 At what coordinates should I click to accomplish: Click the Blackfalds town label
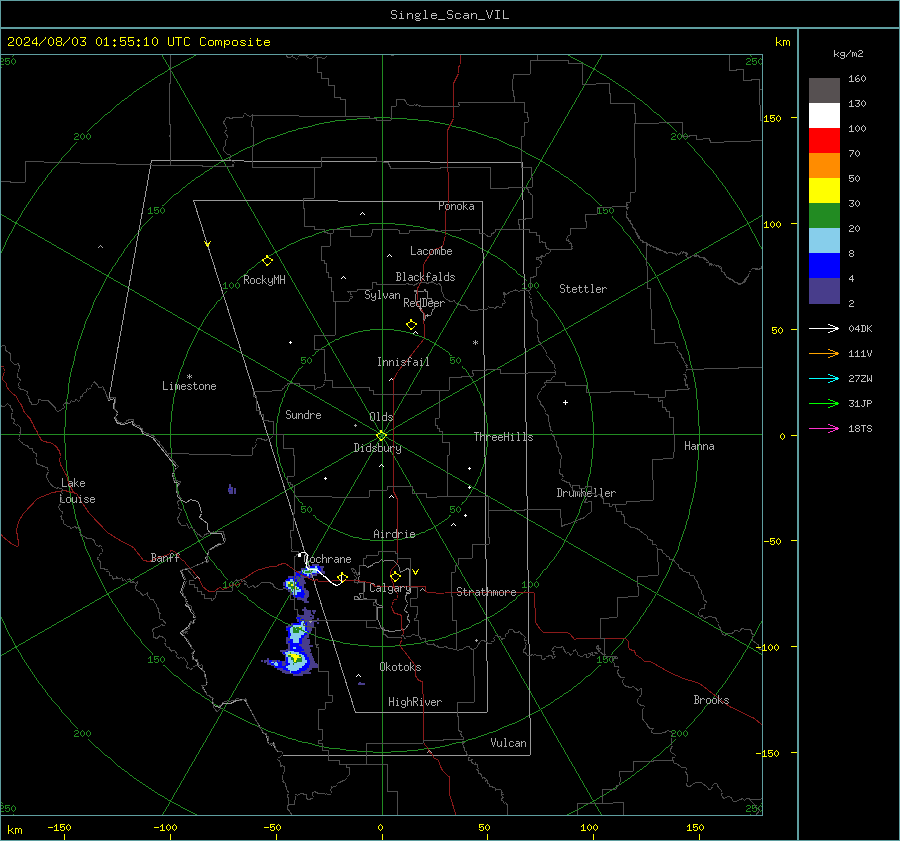point(425,277)
